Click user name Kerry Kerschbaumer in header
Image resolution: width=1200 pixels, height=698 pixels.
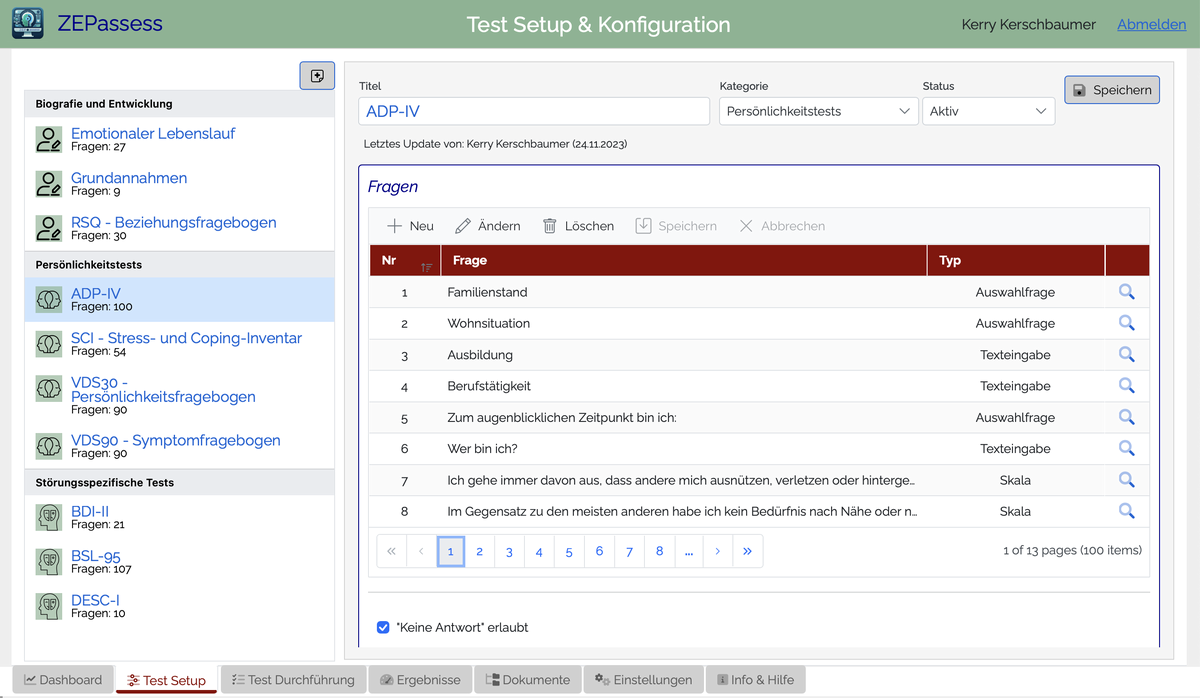pos(1028,24)
